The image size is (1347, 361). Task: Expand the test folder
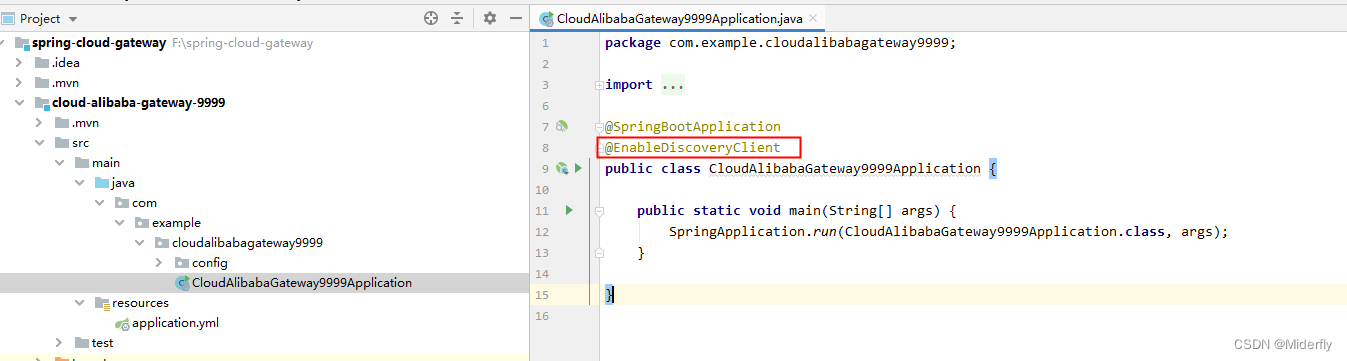[x=59, y=343]
